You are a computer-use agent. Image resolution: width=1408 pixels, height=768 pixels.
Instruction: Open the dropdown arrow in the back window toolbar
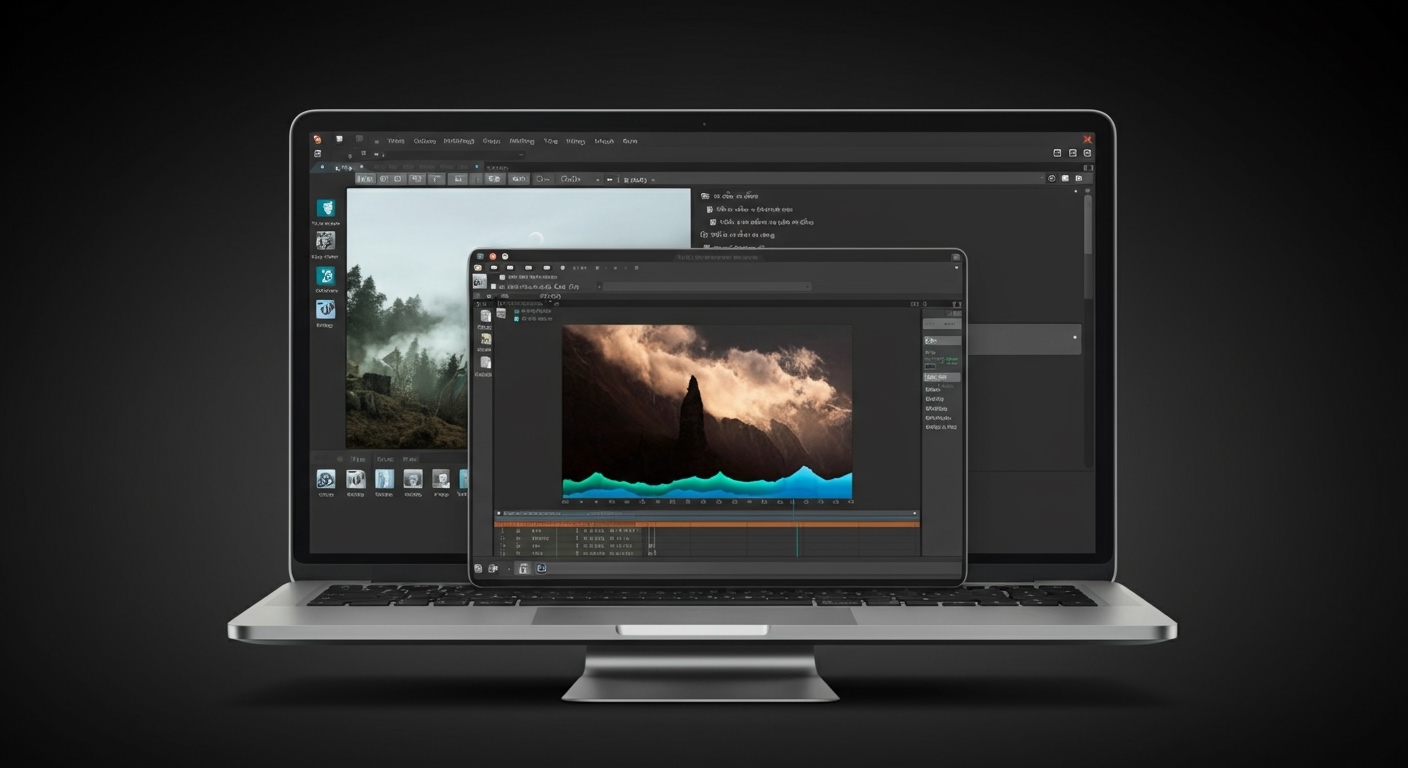[x=598, y=179]
